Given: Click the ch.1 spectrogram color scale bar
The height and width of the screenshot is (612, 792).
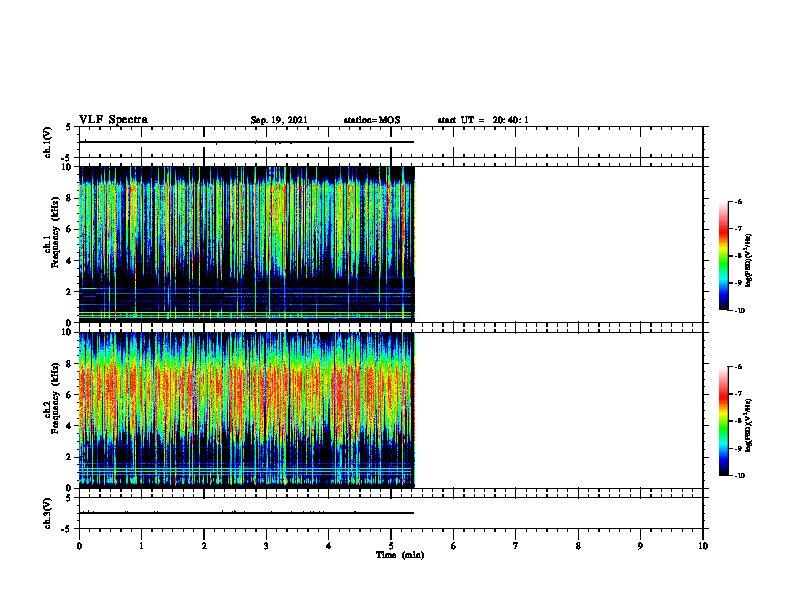Looking at the screenshot, I should pos(723,256).
